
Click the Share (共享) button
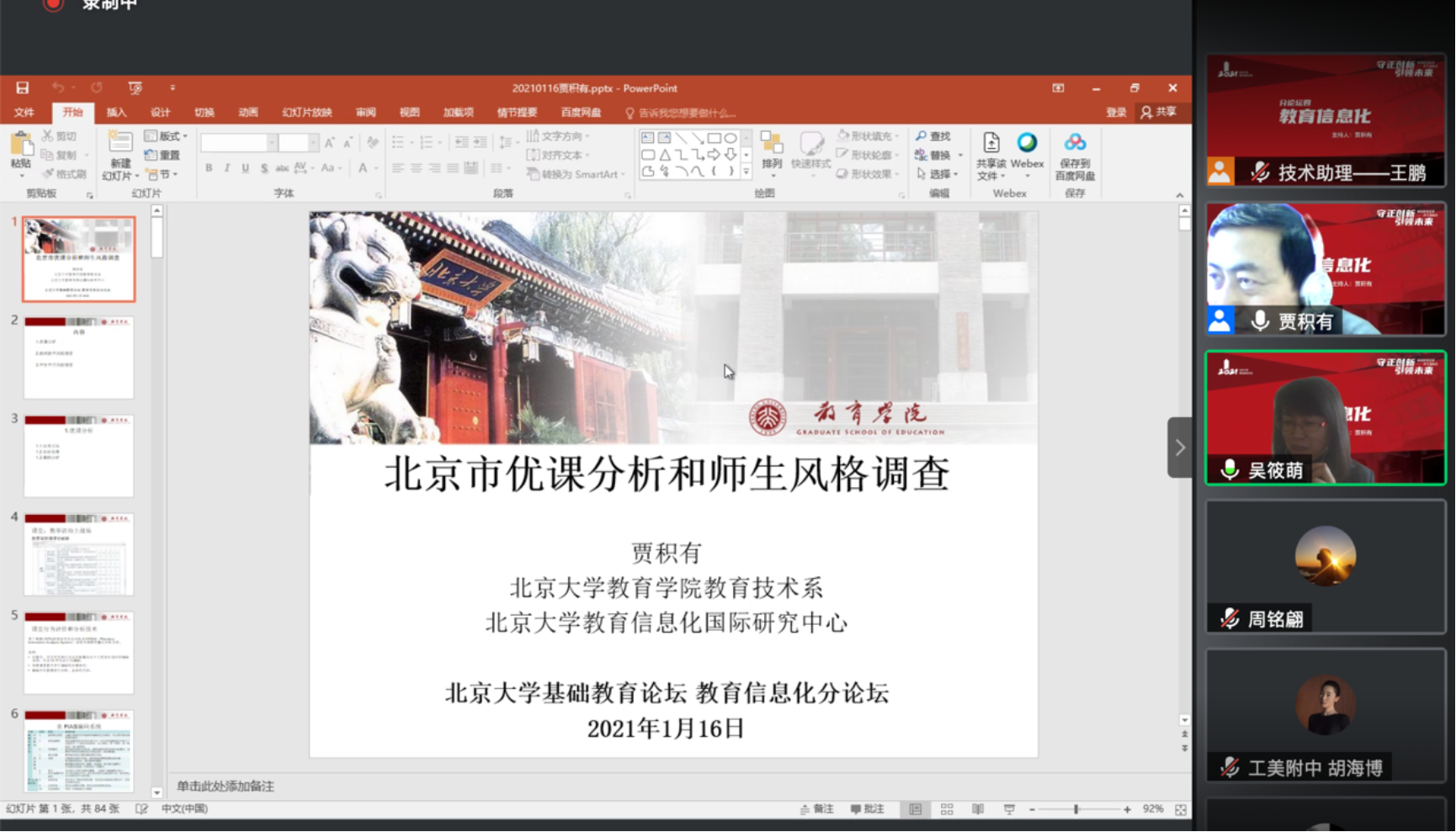click(1159, 112)
